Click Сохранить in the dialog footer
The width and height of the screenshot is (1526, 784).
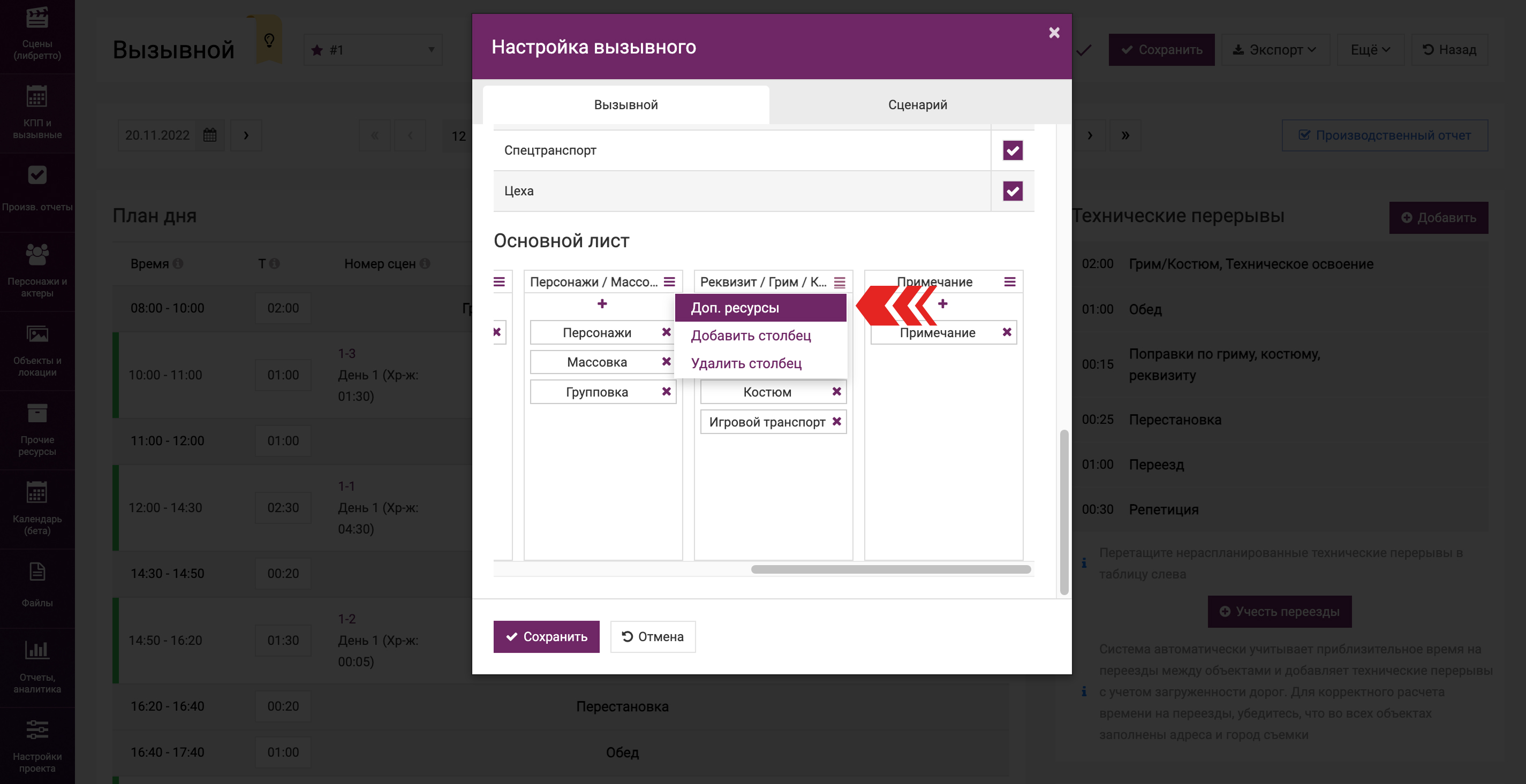click(x=546, y=636)
